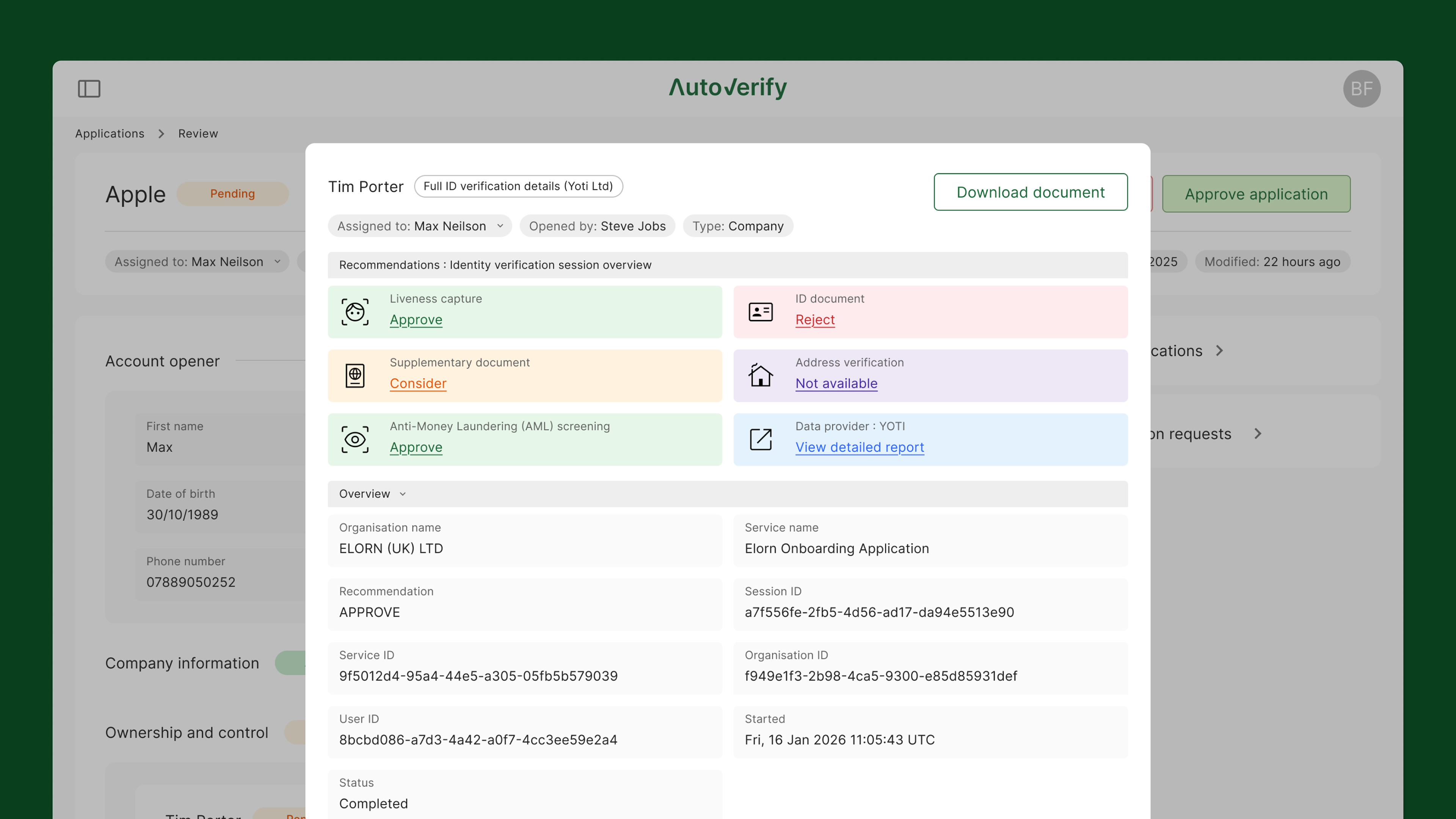
Task: Click the Address verification house icon
Action: coord(760,376)
